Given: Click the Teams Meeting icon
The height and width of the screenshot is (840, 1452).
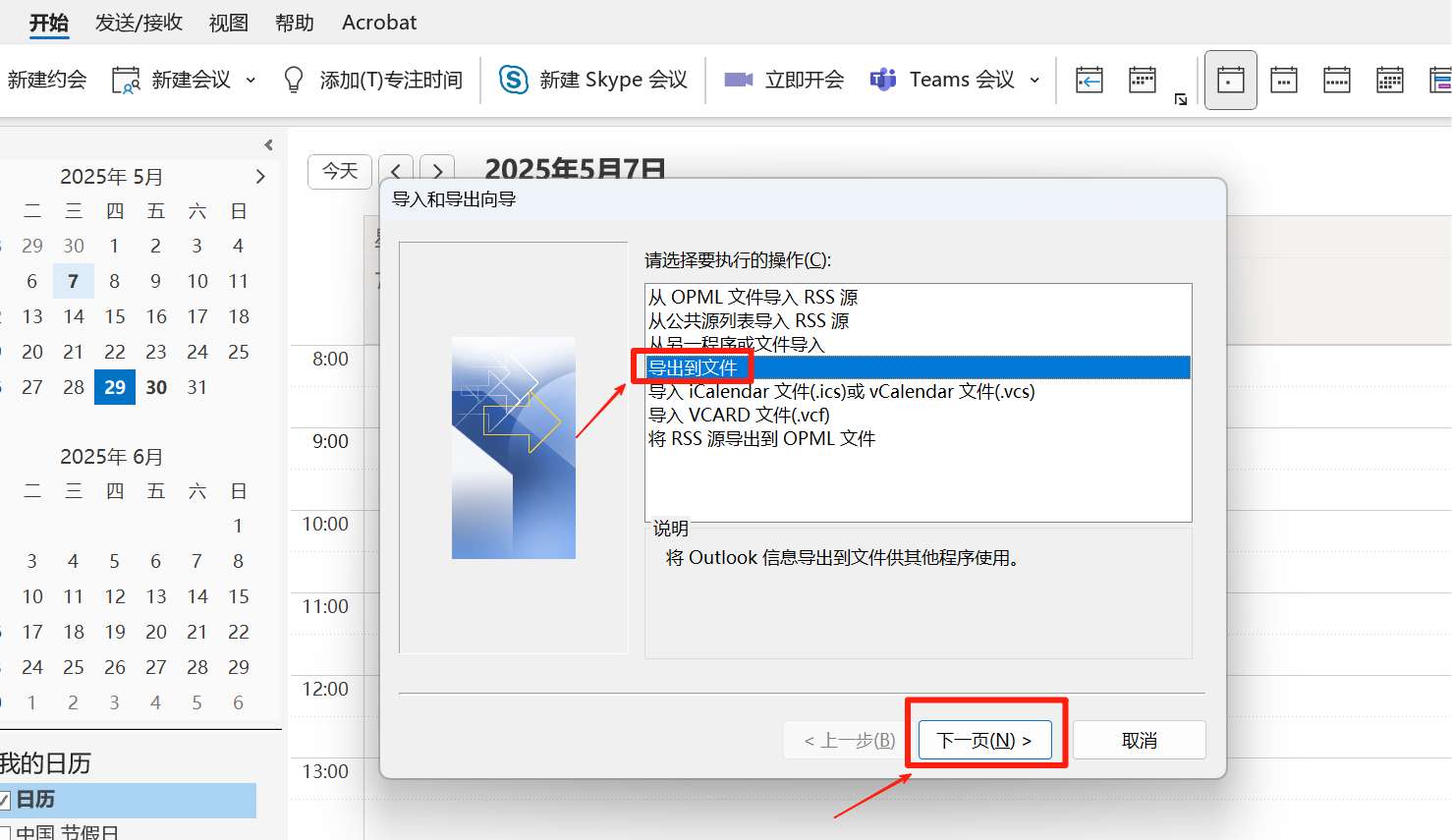Looking at the screenshot, I should pos(883,80).
